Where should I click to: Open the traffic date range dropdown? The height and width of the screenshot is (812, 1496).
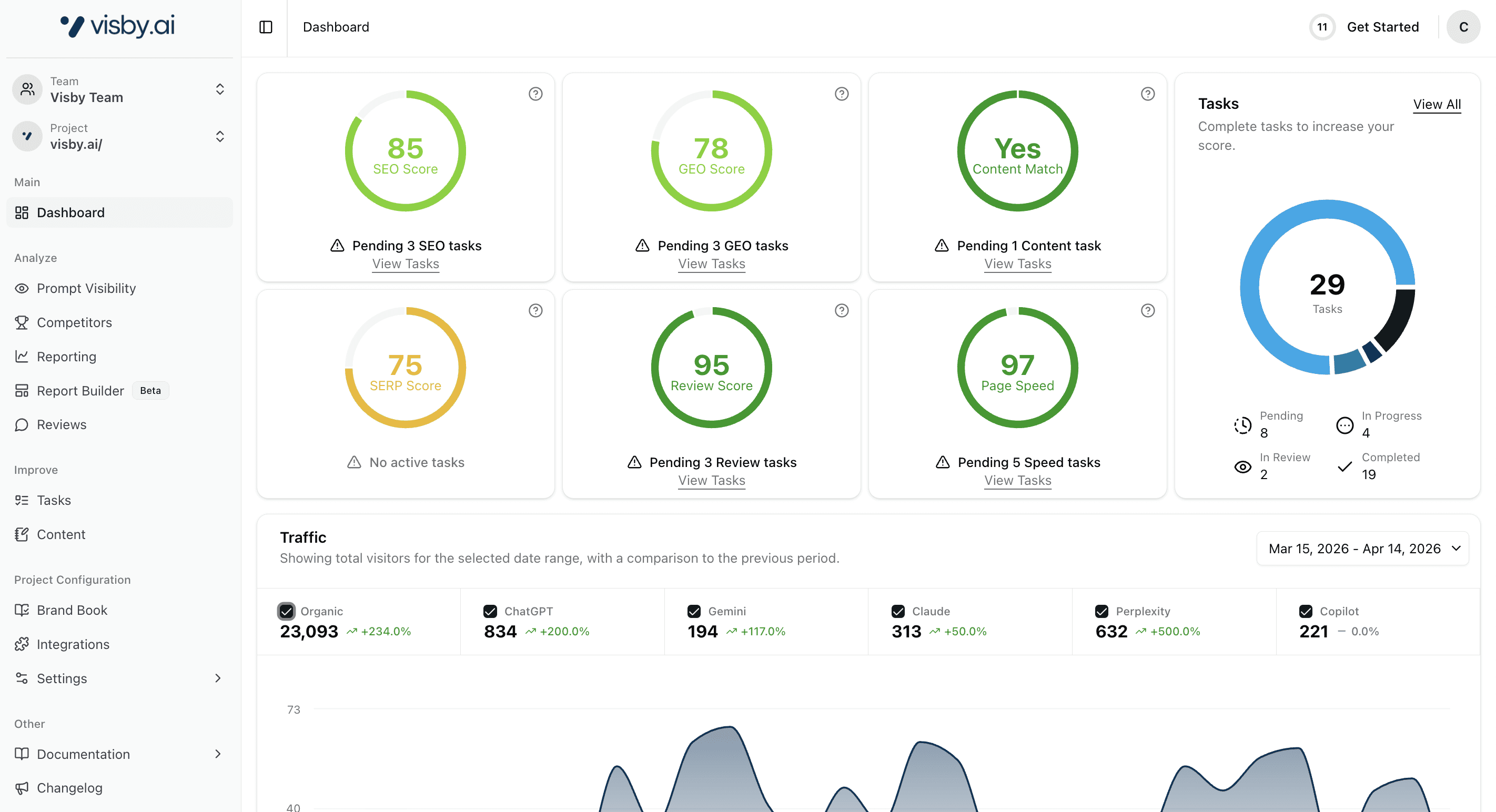tap(1362, 549)
